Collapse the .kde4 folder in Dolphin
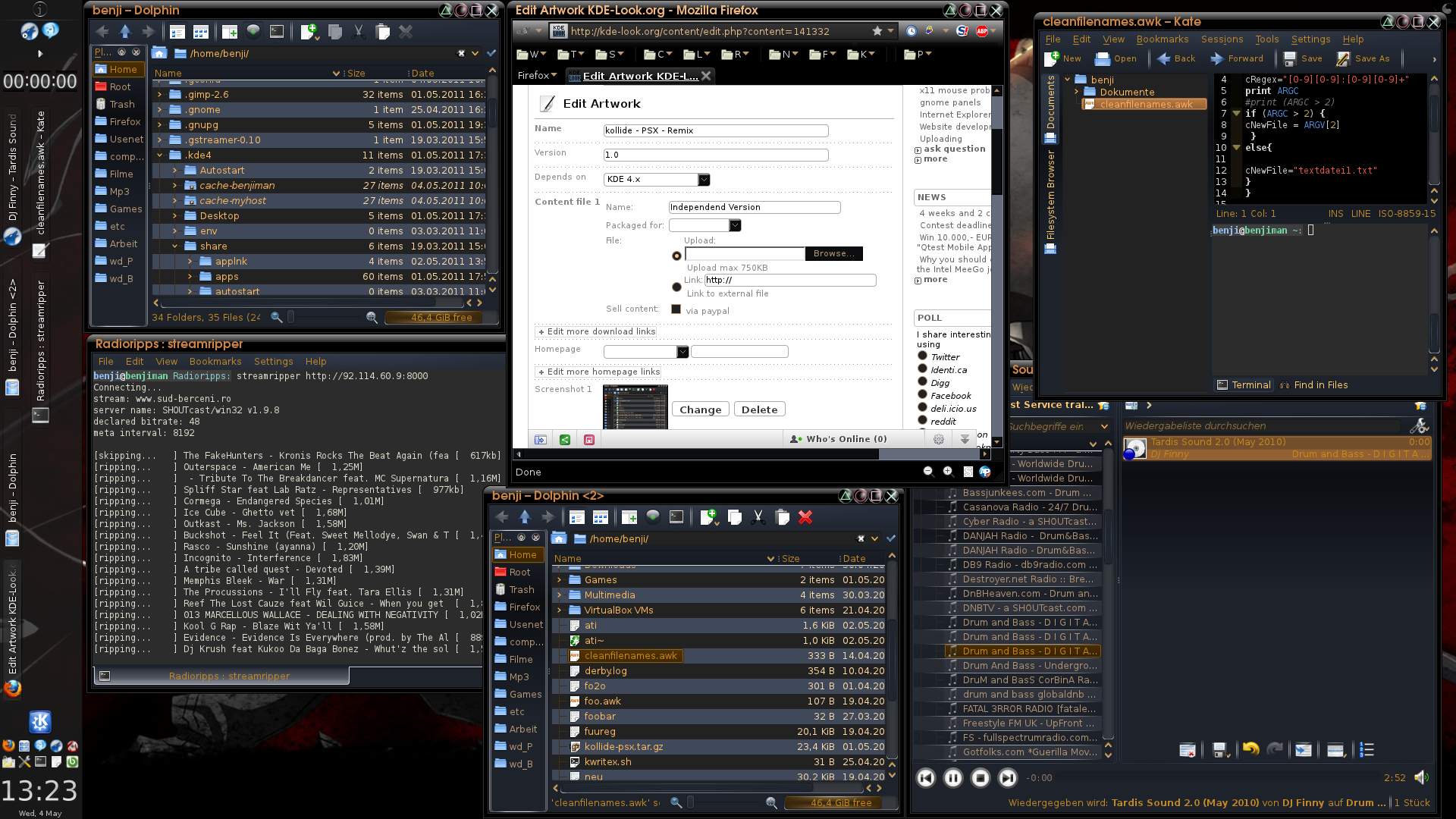Screen dimensions: 1456x819 pos(159,155)
